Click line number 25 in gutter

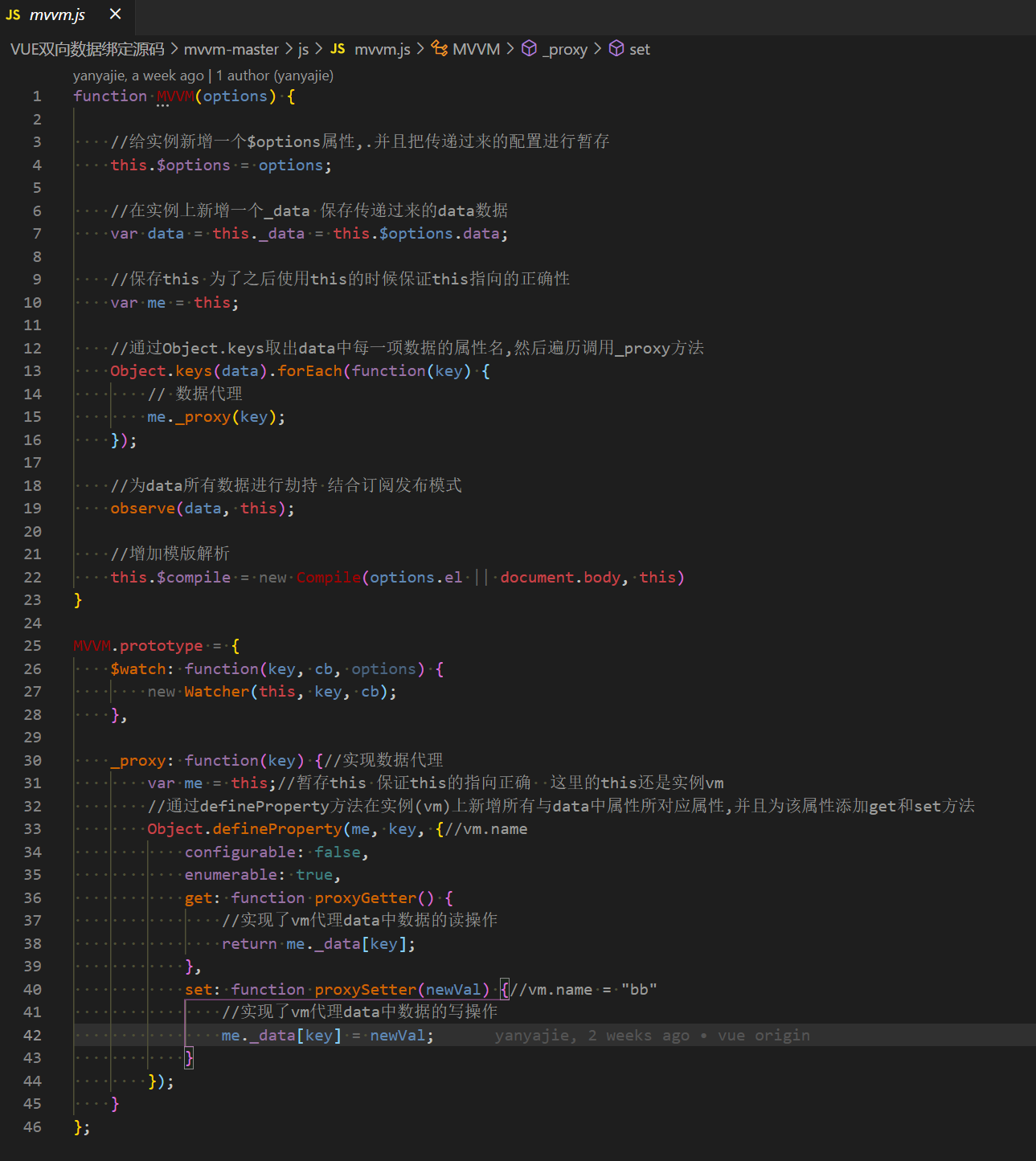click(32, 646)
